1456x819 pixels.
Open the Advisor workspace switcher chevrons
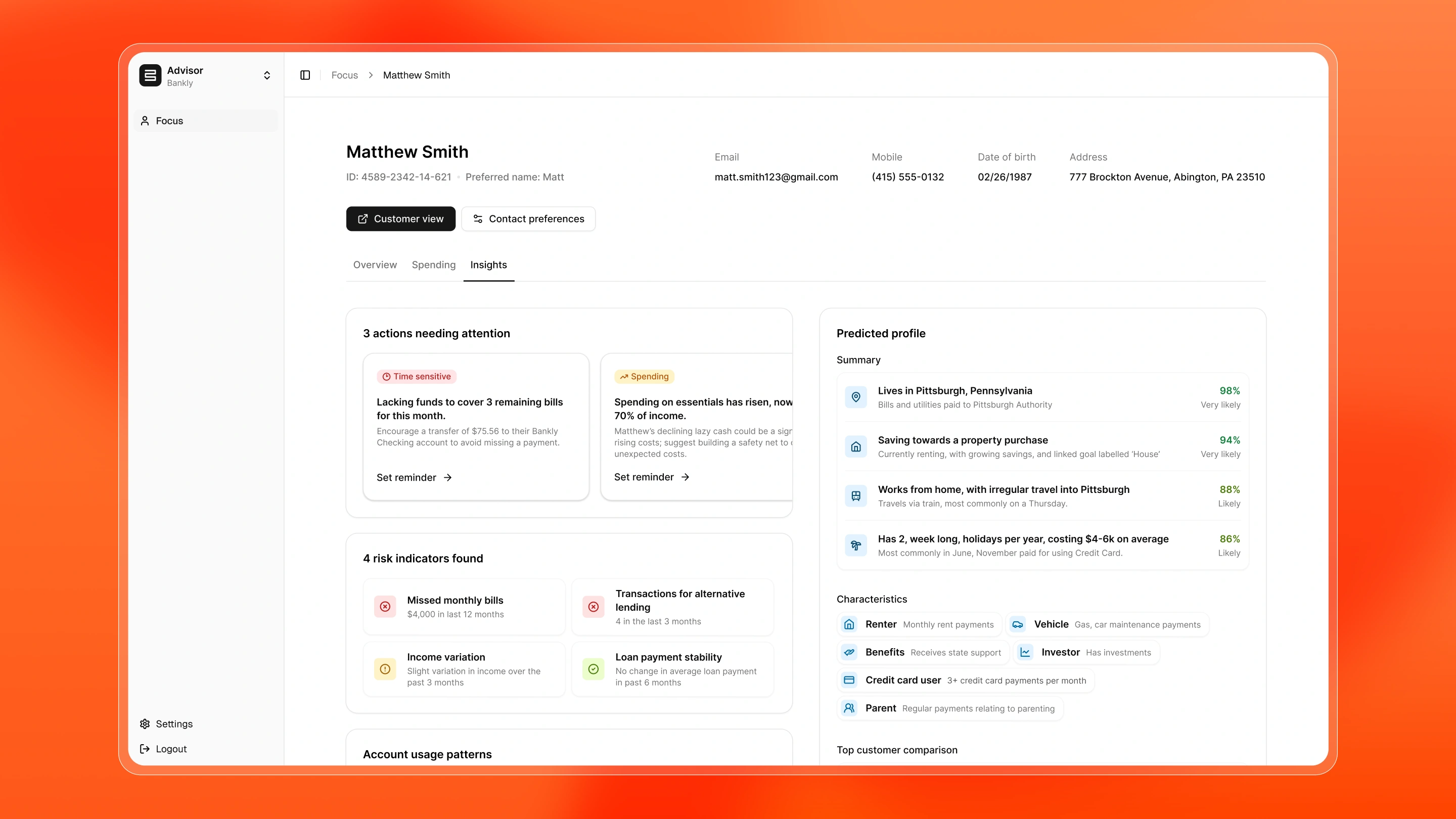[267, 76]
